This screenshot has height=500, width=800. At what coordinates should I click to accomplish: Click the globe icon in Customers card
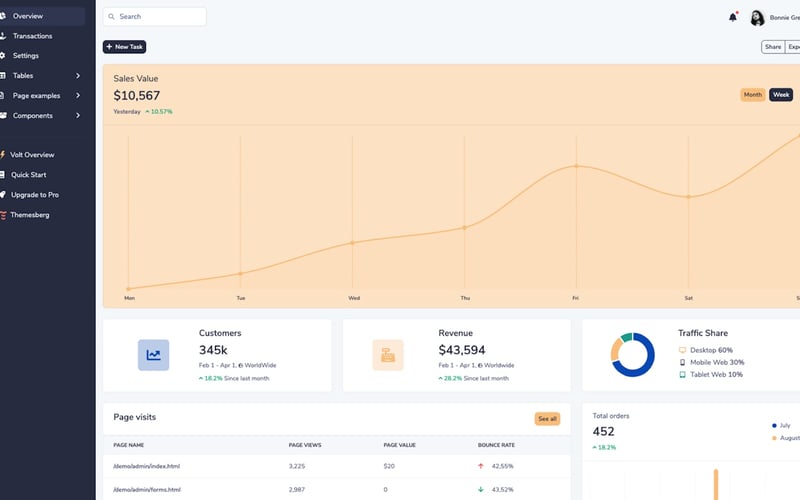click(241, 365)
